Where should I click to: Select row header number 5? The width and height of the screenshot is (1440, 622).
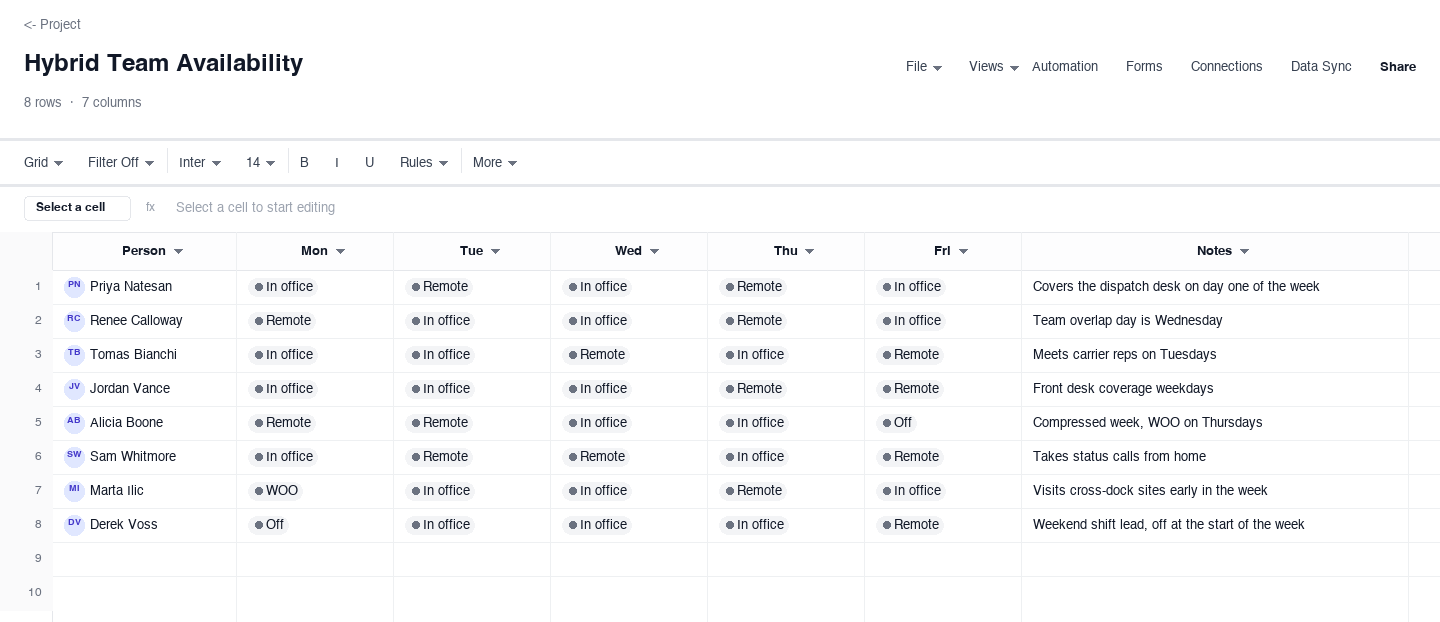(38, 423)
